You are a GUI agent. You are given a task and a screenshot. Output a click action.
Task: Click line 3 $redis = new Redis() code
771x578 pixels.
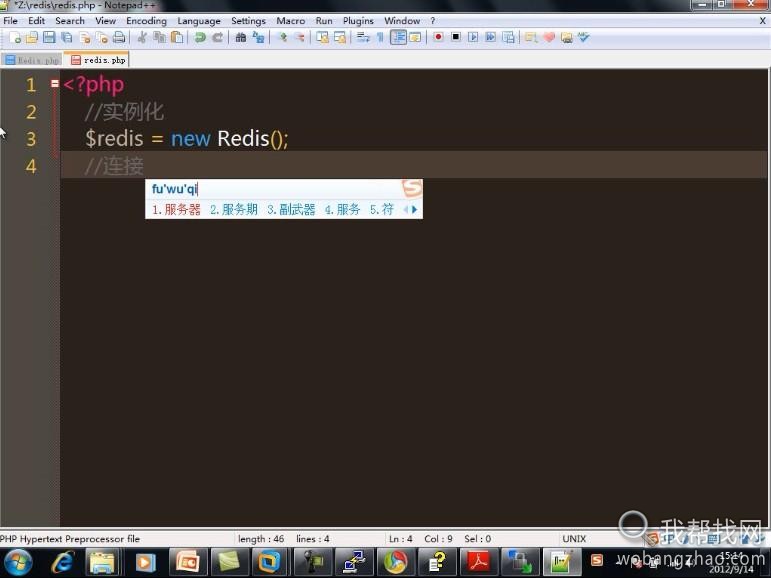[186, 139]
